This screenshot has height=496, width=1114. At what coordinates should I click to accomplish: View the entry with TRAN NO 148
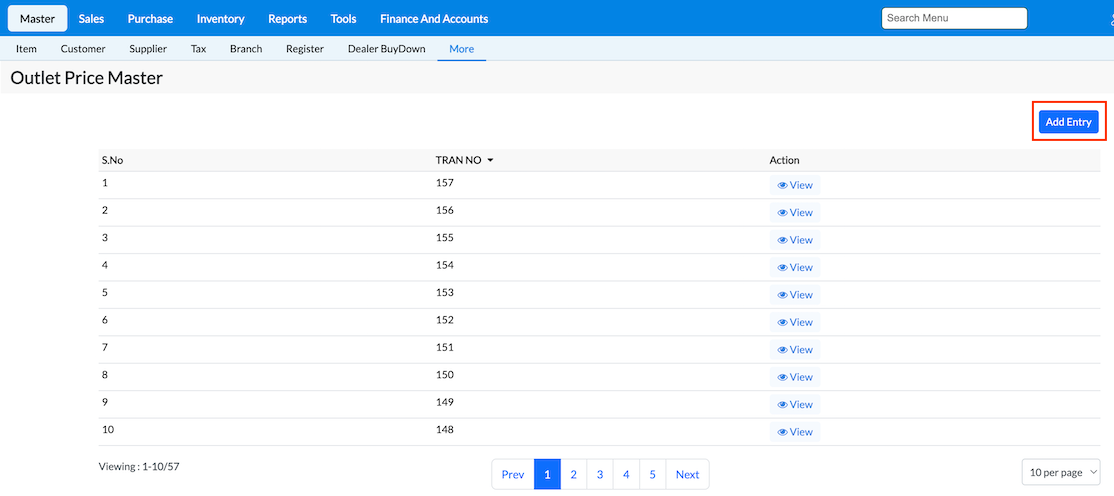click(x=795, y=432)
